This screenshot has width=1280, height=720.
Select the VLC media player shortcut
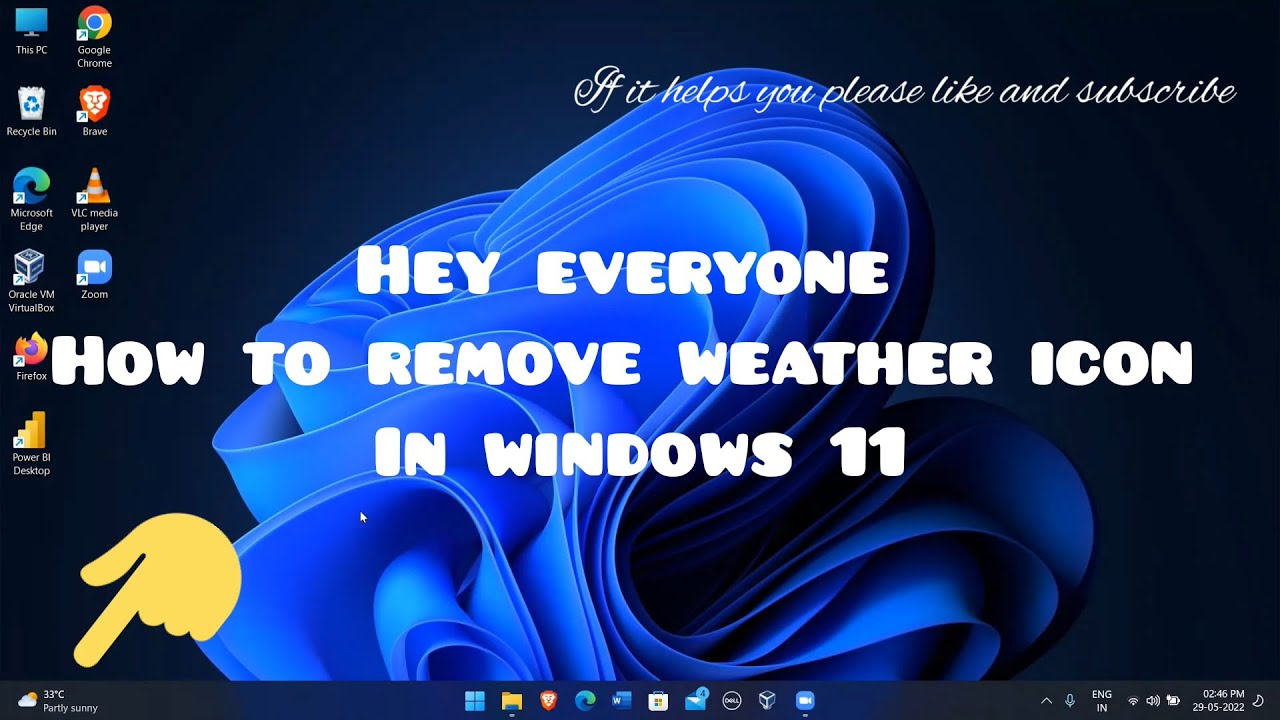coord(94,199)
